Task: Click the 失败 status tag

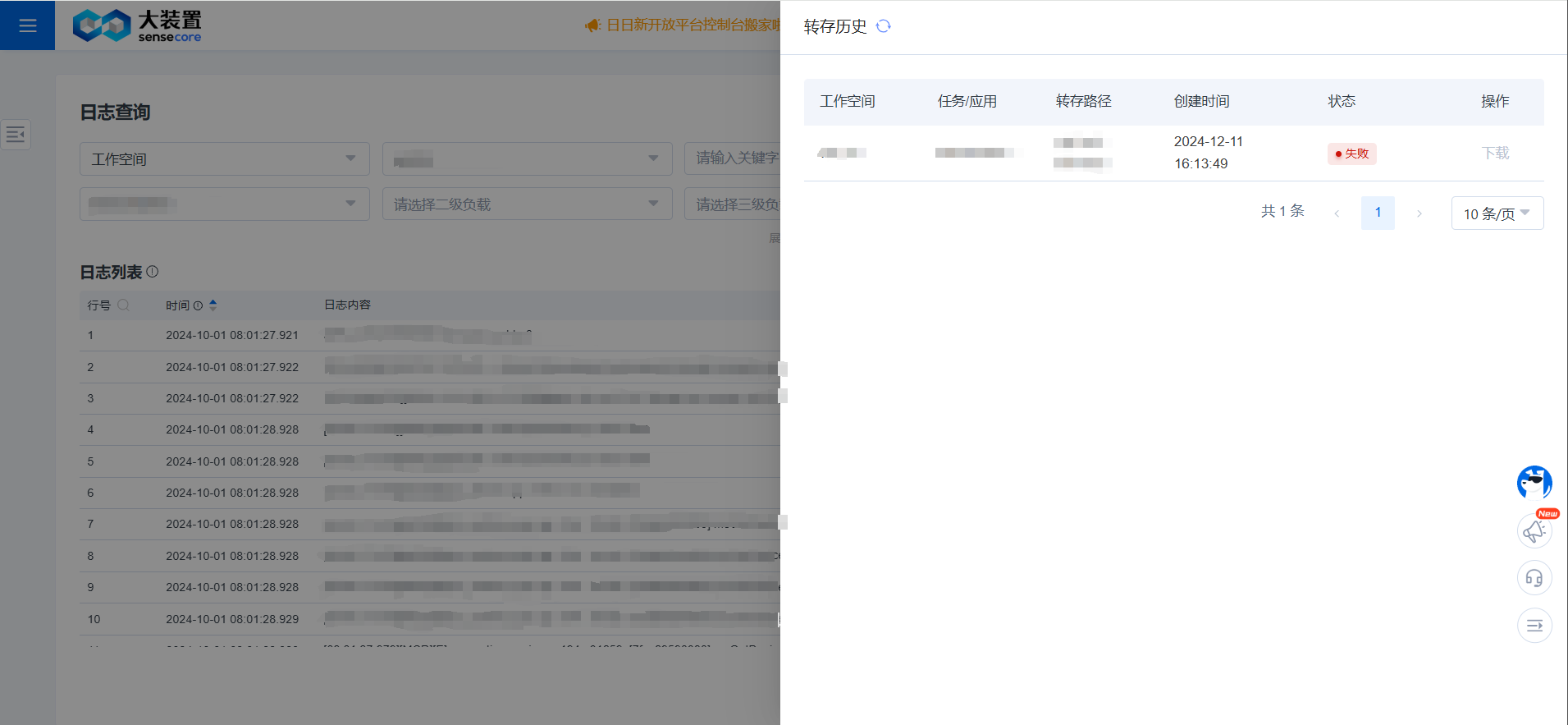Action: pyautogui.click(x=1351, y=154)
